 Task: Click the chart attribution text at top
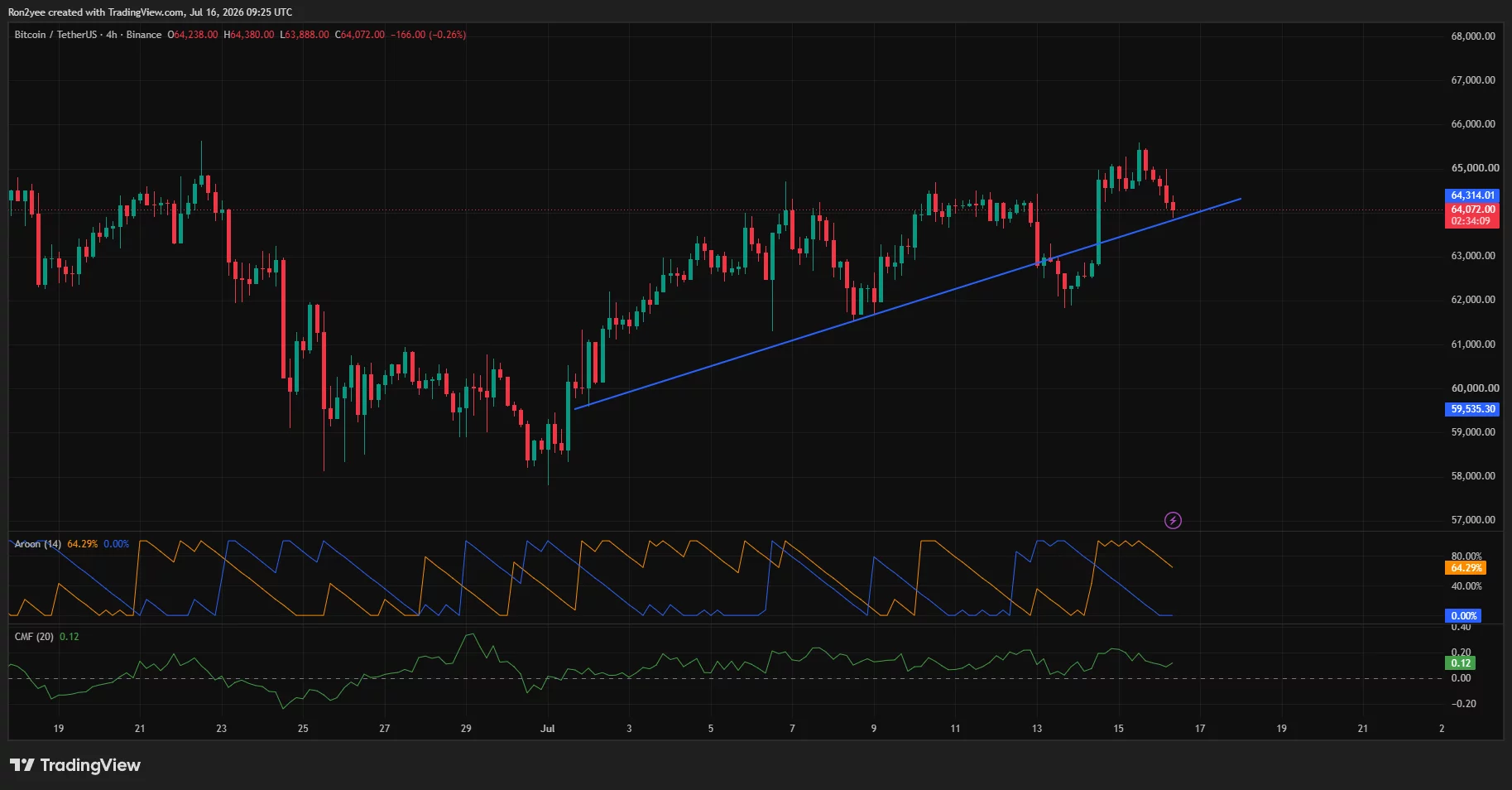tap(150, 12)
